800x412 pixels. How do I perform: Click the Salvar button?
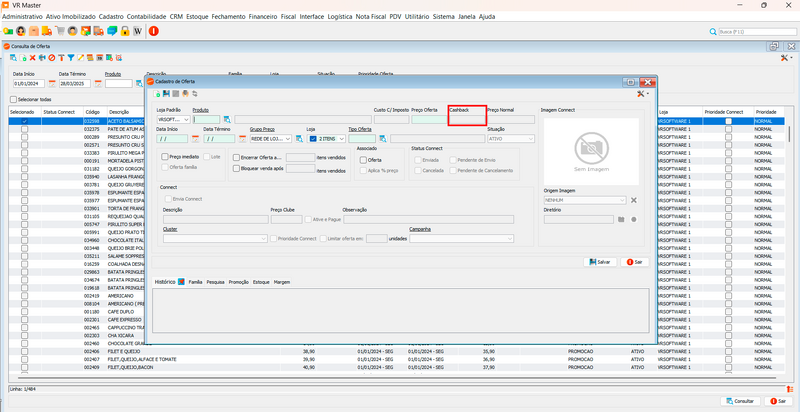tap(600, 262)
